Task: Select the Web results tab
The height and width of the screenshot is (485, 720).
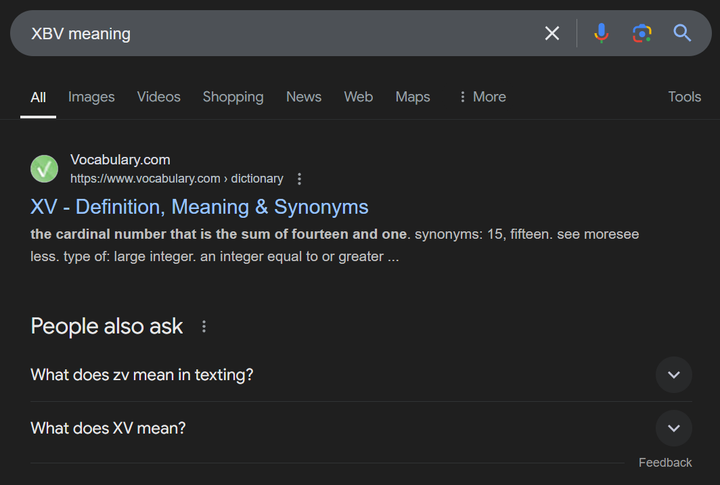Action: [358, 97]
